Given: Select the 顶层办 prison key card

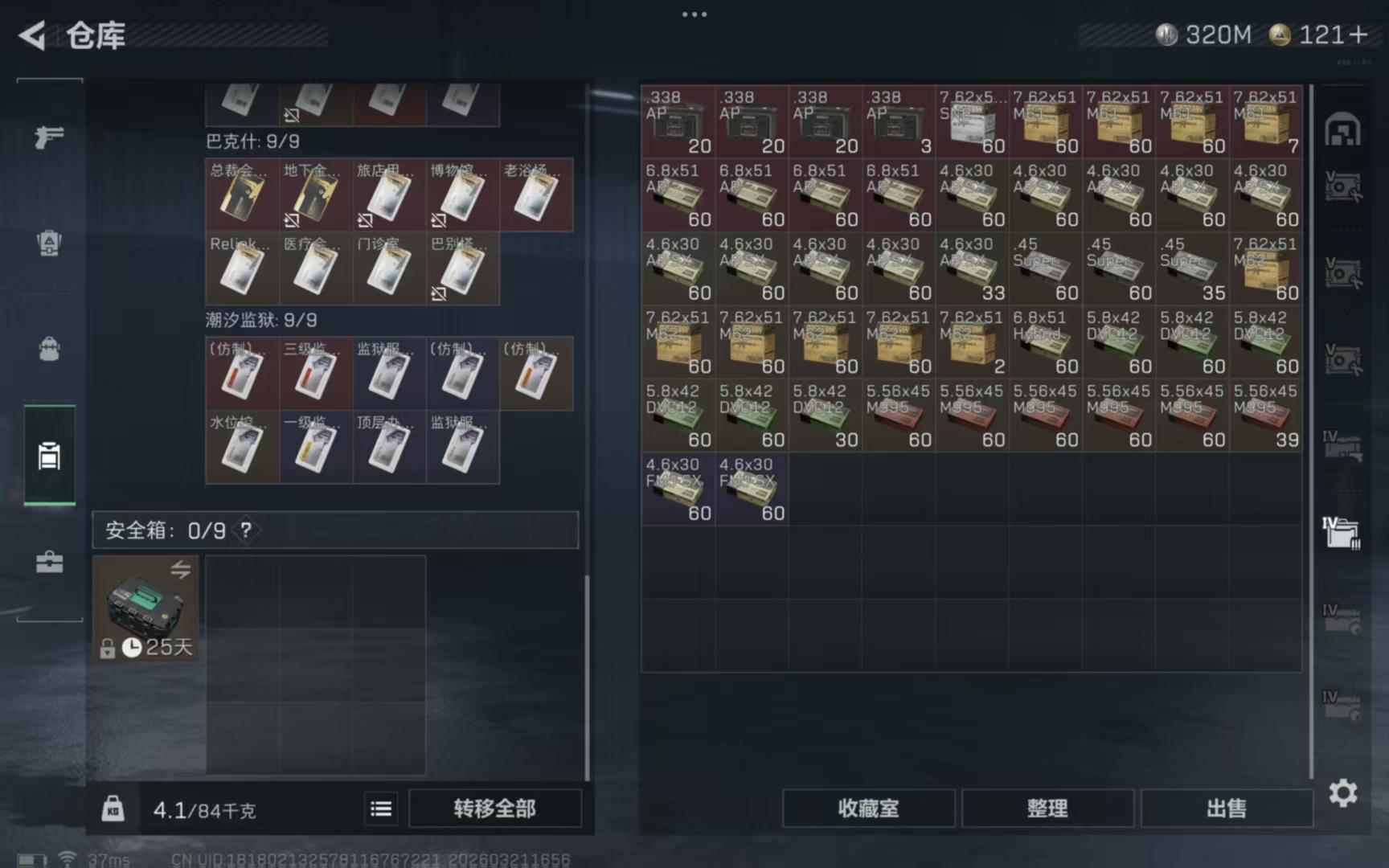Looking at the screenshot, I should [389, 447].
